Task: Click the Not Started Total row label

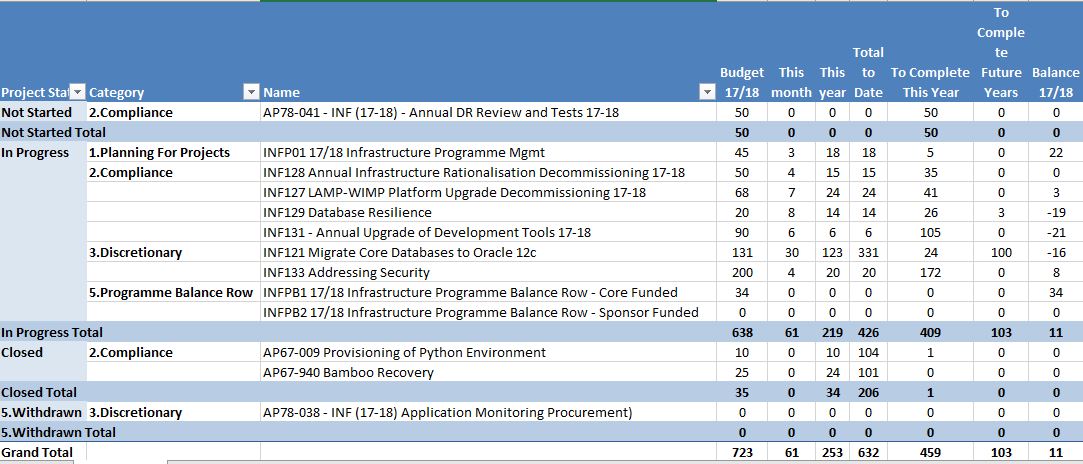Action: 53,133
